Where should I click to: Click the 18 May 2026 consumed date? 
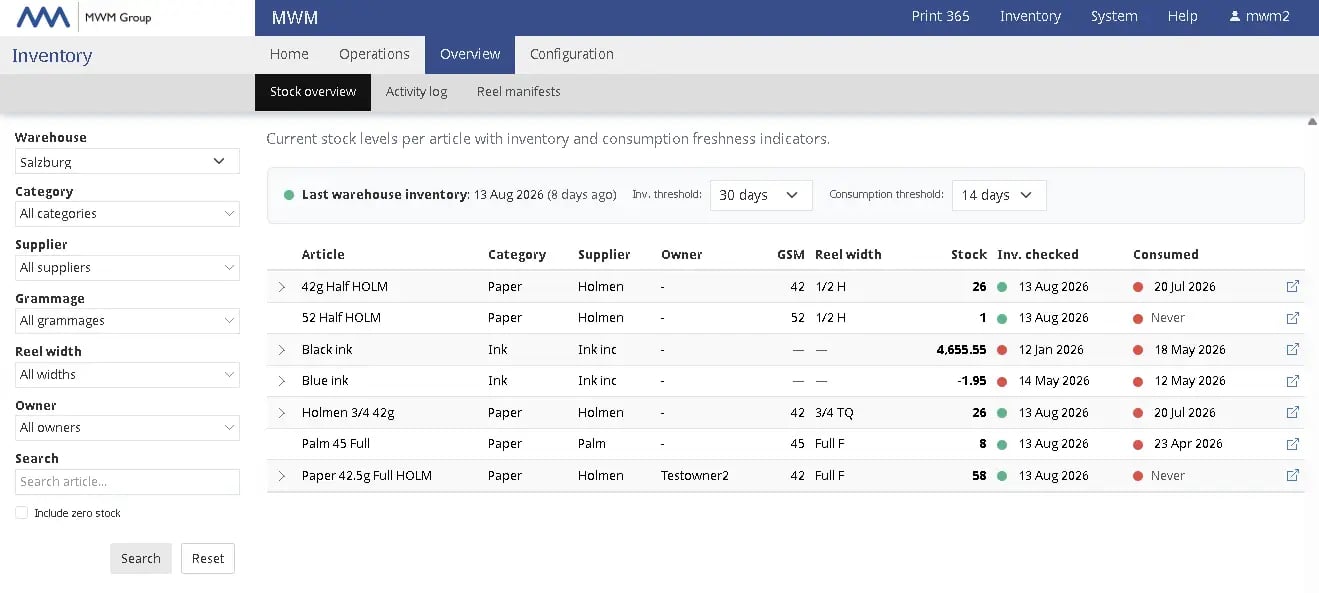[x=1190, y=350]
